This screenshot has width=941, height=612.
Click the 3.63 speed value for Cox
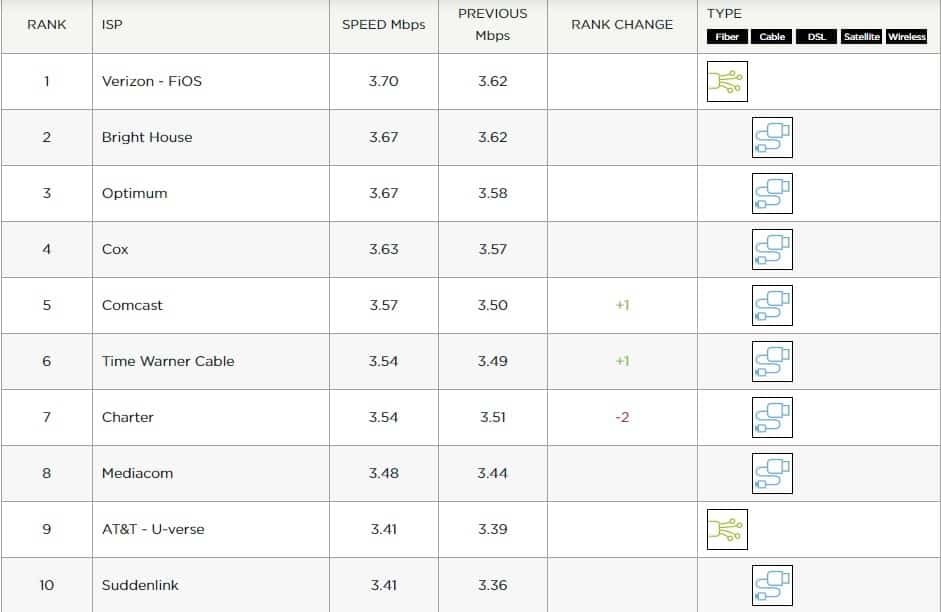point(383,249)
